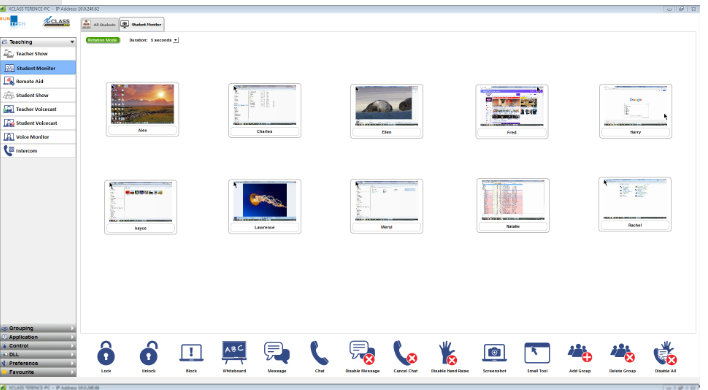Click the Charles name label
This screenshot has height=390, width=708.
265,131
